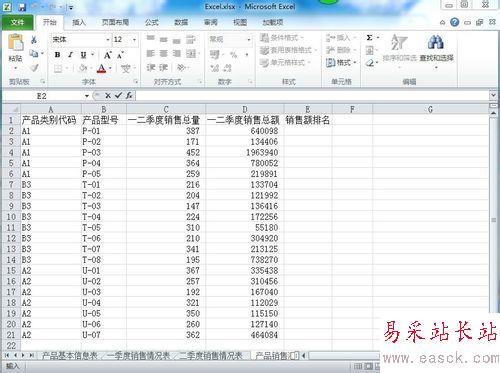
Task: Click the Cut scissors icon
Action: click(x=34, y=40)
